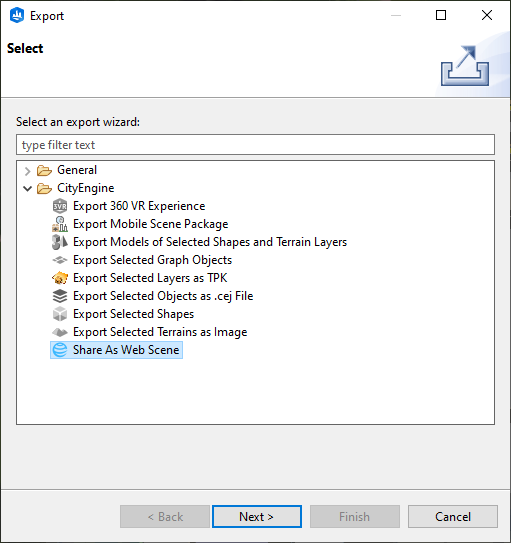511x543 pixels.
Task: Click the Export 360 VR Experience icon
Action: [60, 206]
